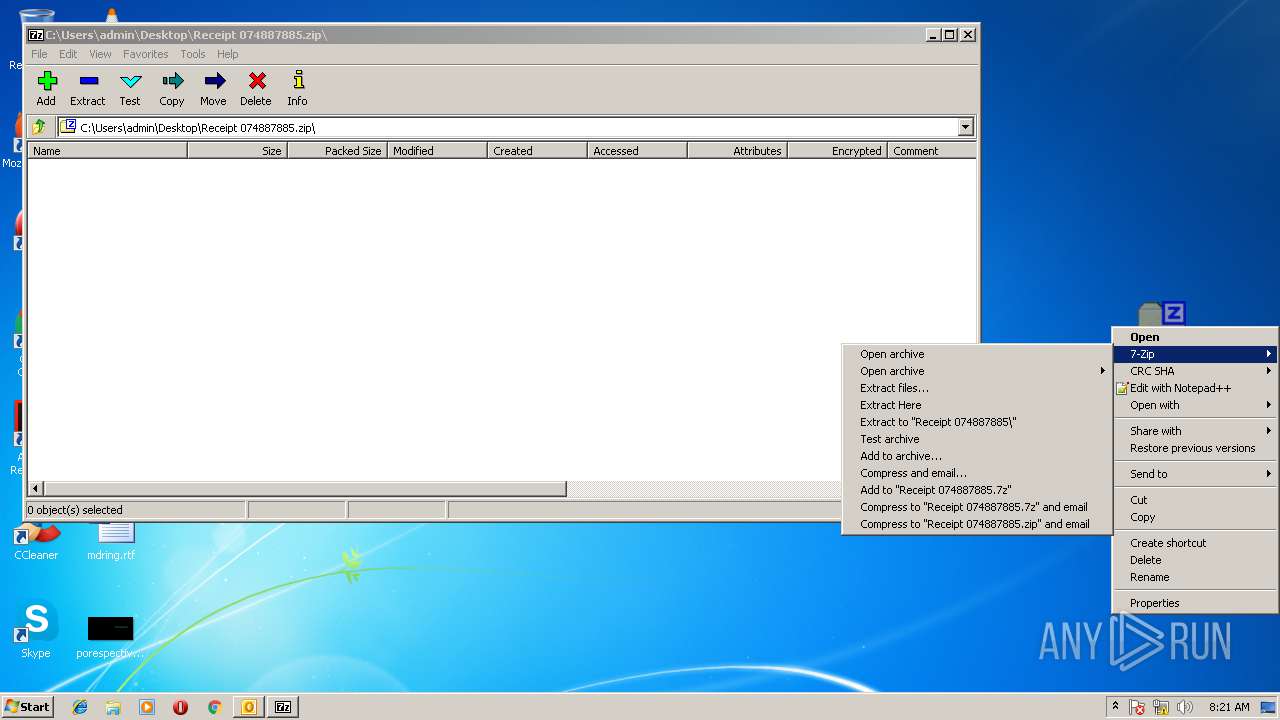Sort by Comment column header

point(931,151)
